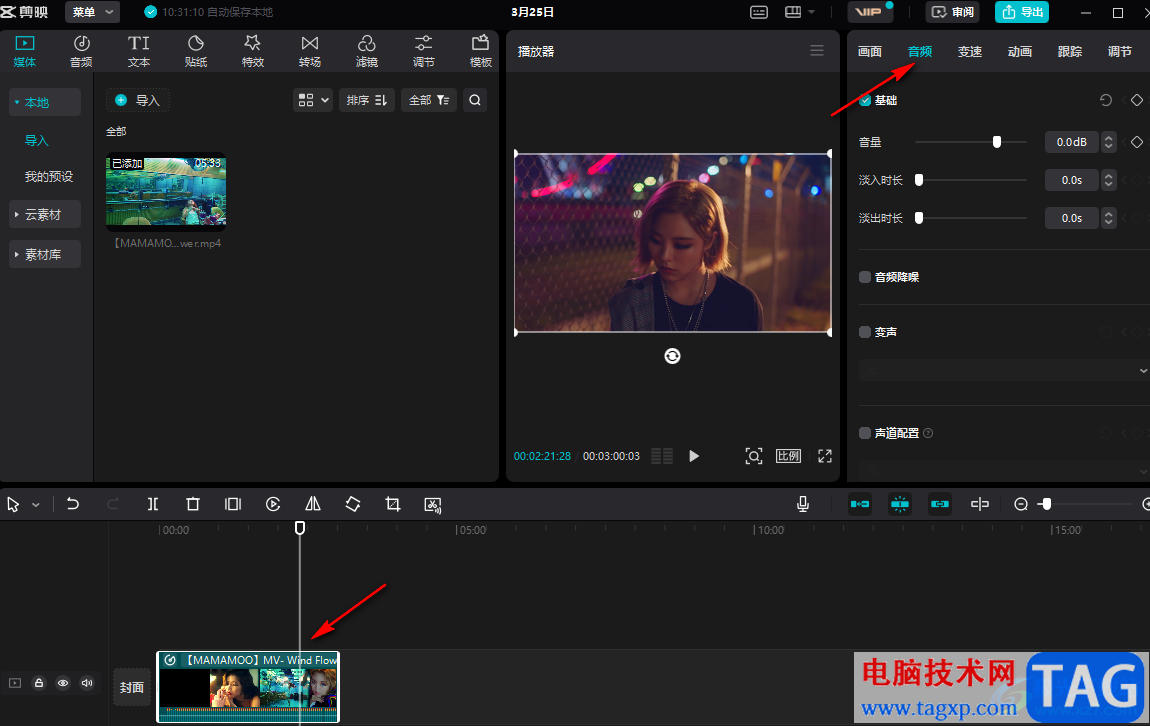The width and height of the screenshot is (1150, 726).
Task: Zoom out the timeline with minus icon
Action: coord(1021,505)
